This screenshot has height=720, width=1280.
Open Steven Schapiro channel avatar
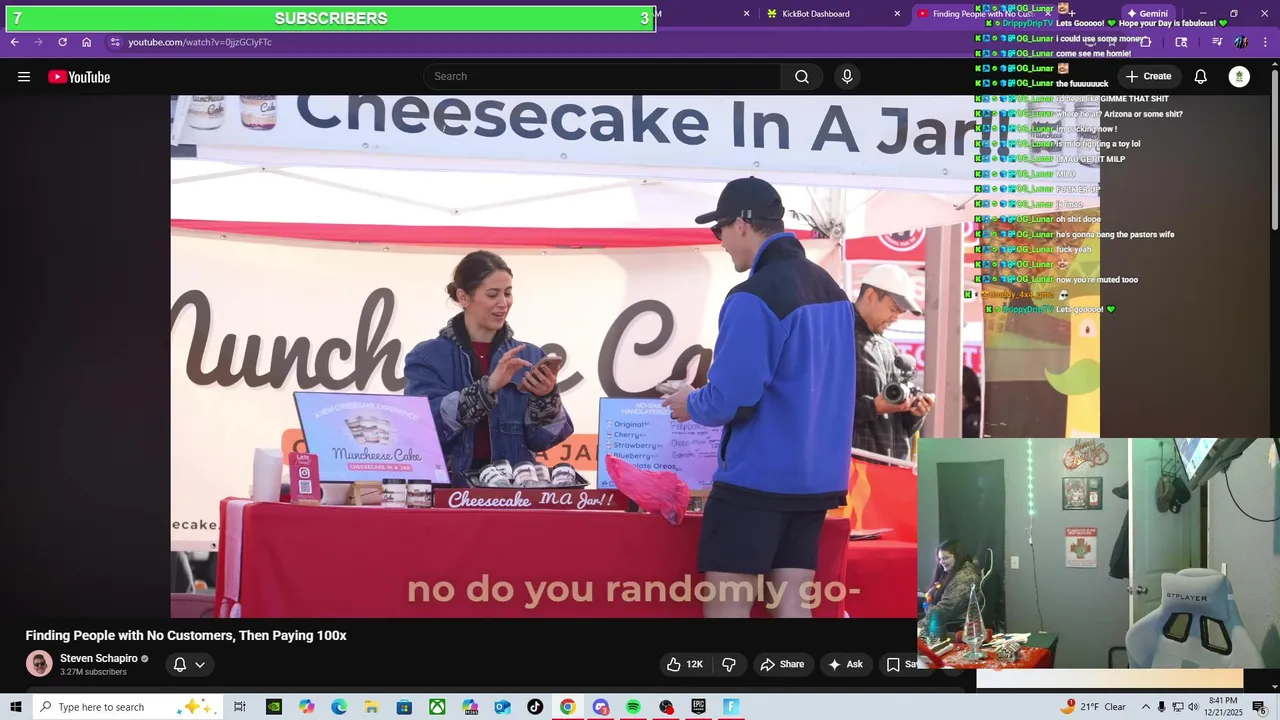point(39,664)
